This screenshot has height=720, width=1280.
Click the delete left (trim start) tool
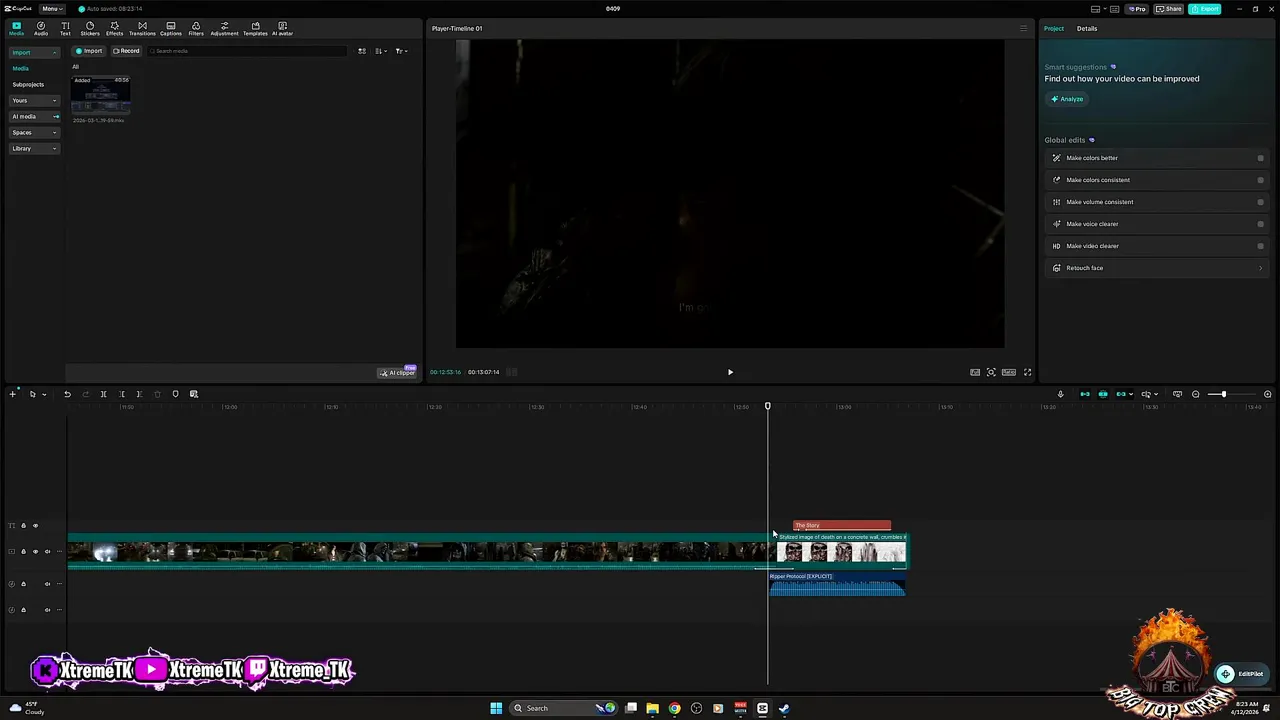(x=121, y=394)
